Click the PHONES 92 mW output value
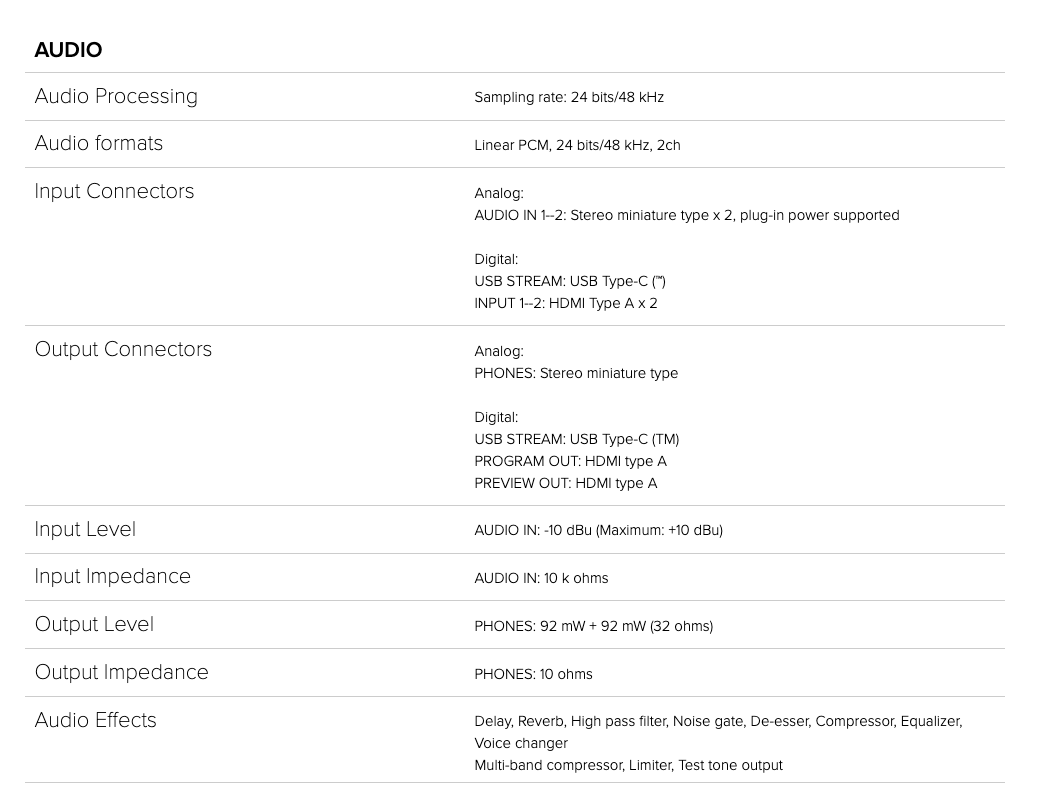Screen dimensions: 1040x799 [594, 626]
